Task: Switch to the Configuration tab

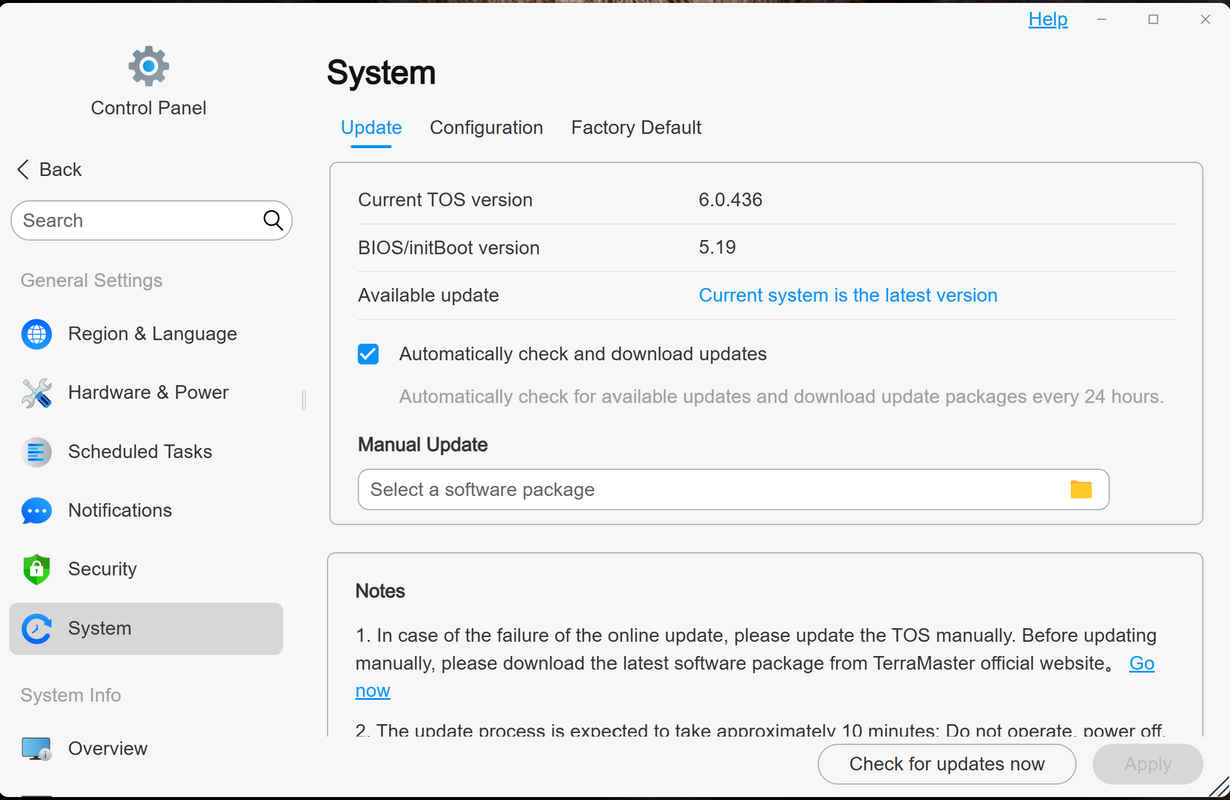Action: coord(486,127)
